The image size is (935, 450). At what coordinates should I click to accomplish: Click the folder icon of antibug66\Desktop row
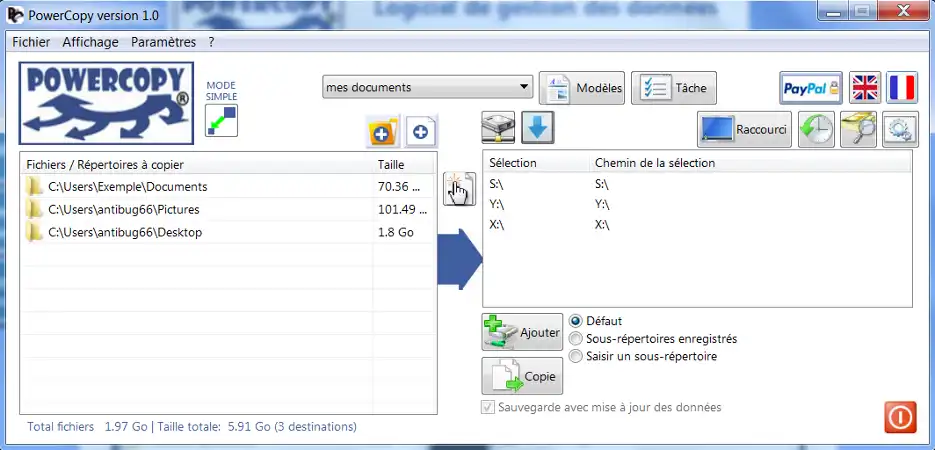(35, 232)
